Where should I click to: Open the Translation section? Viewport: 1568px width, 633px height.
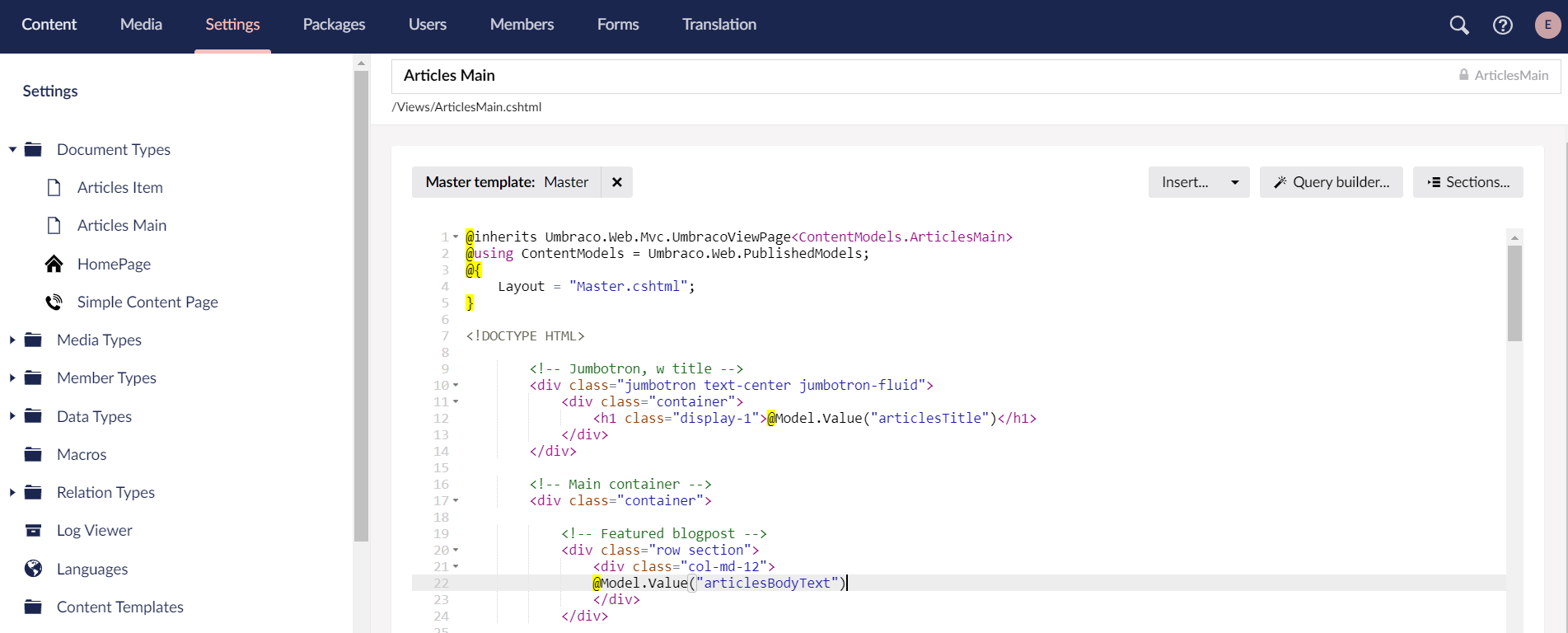point(719,25)
